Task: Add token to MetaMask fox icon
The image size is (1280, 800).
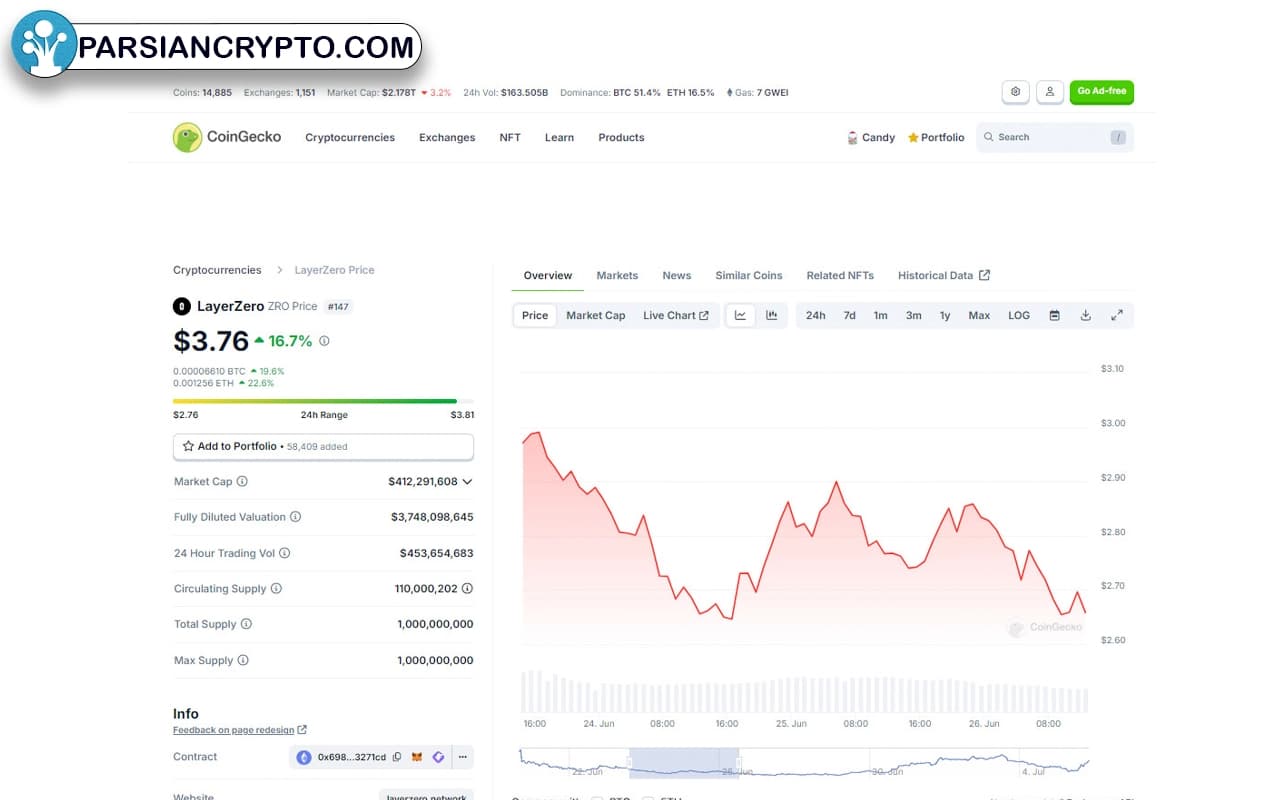Action: [x=418, y=757]
